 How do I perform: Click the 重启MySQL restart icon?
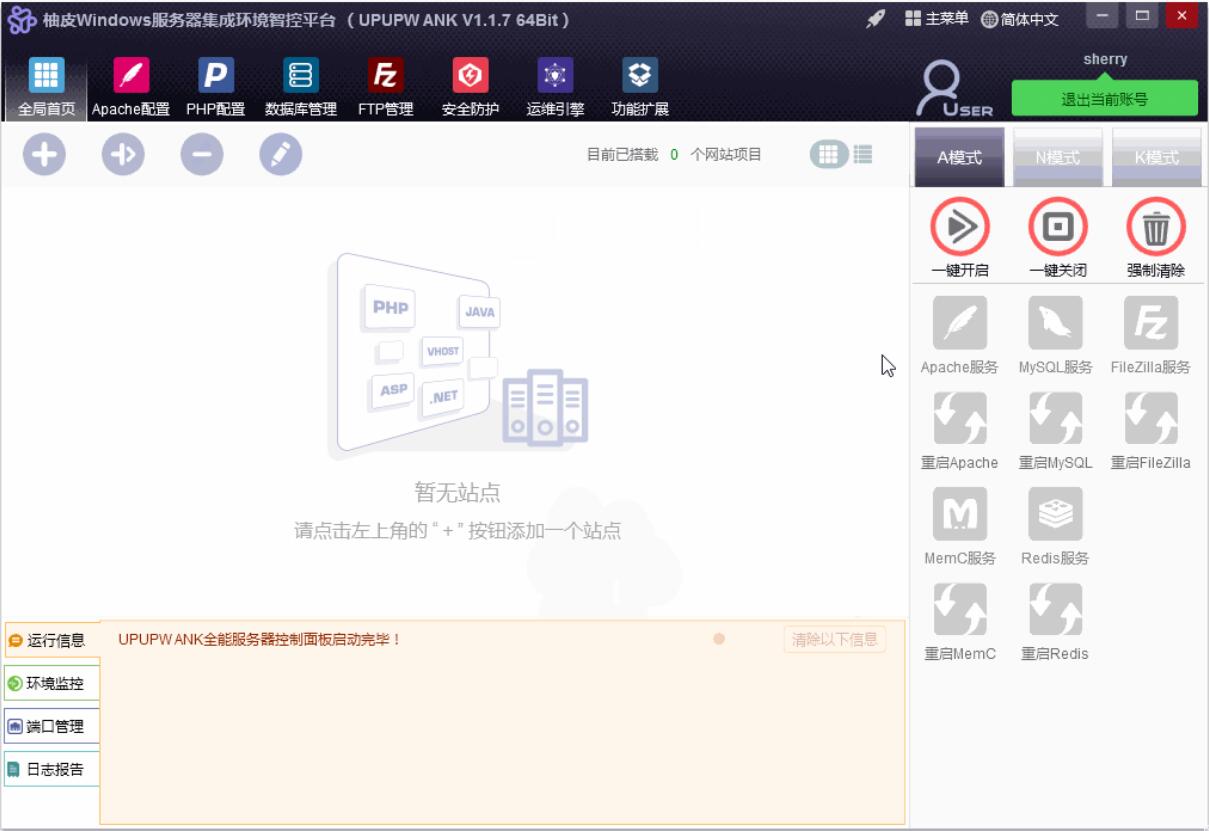point(1056,418)
